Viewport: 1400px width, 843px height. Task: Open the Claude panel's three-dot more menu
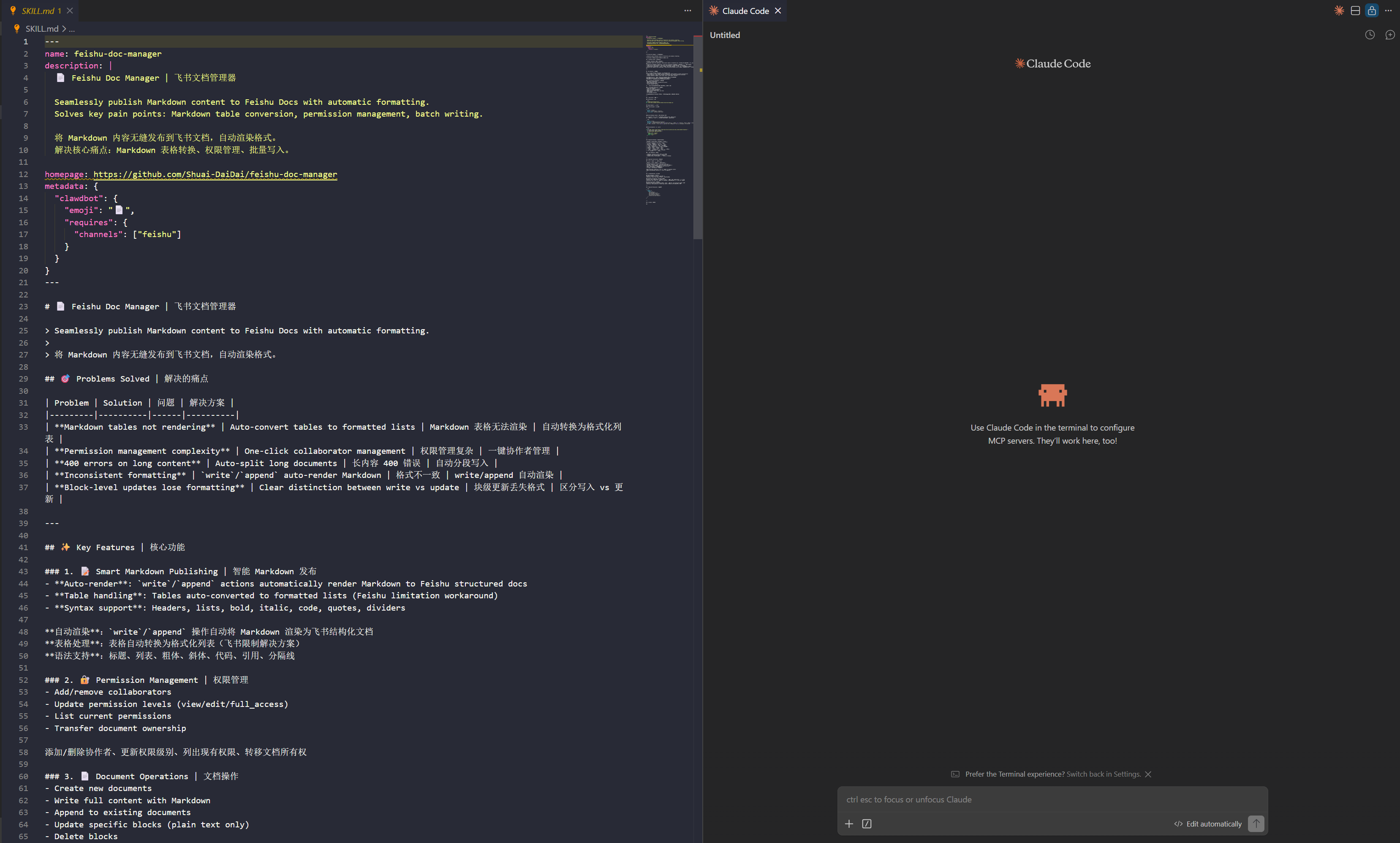point(1388,11)
